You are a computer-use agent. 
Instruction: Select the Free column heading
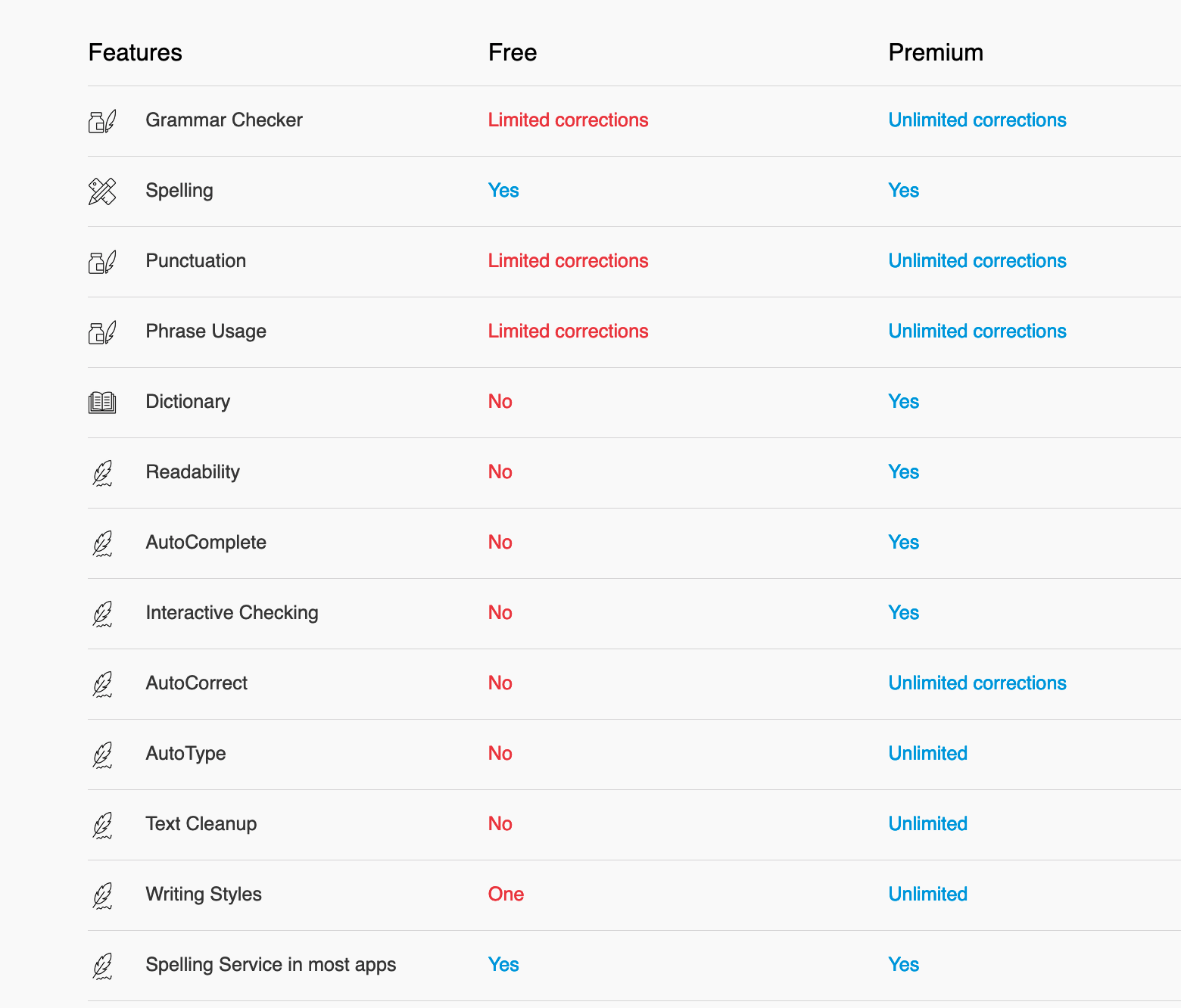(x=513, y=52)
